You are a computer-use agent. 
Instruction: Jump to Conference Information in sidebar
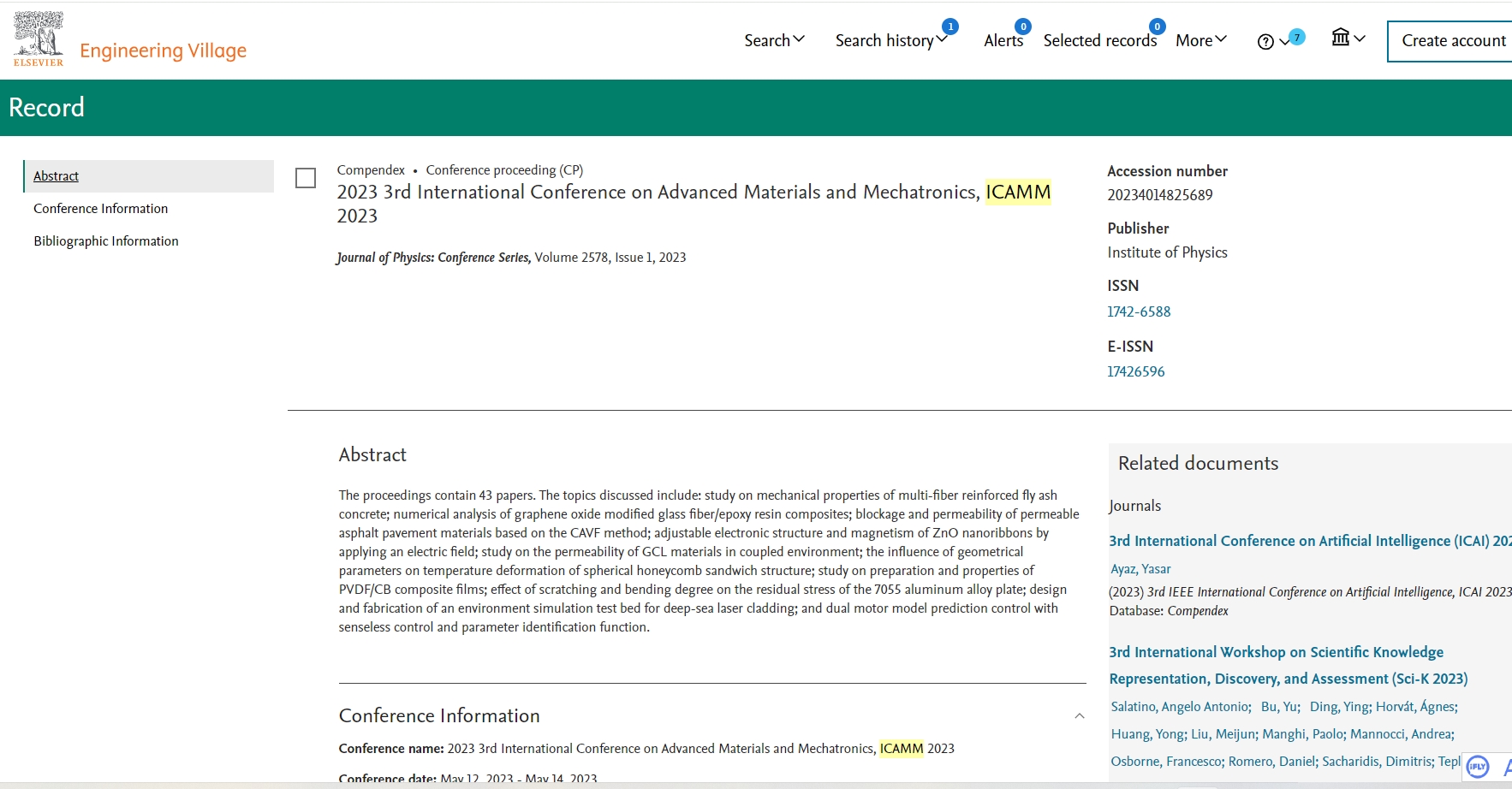101,209
